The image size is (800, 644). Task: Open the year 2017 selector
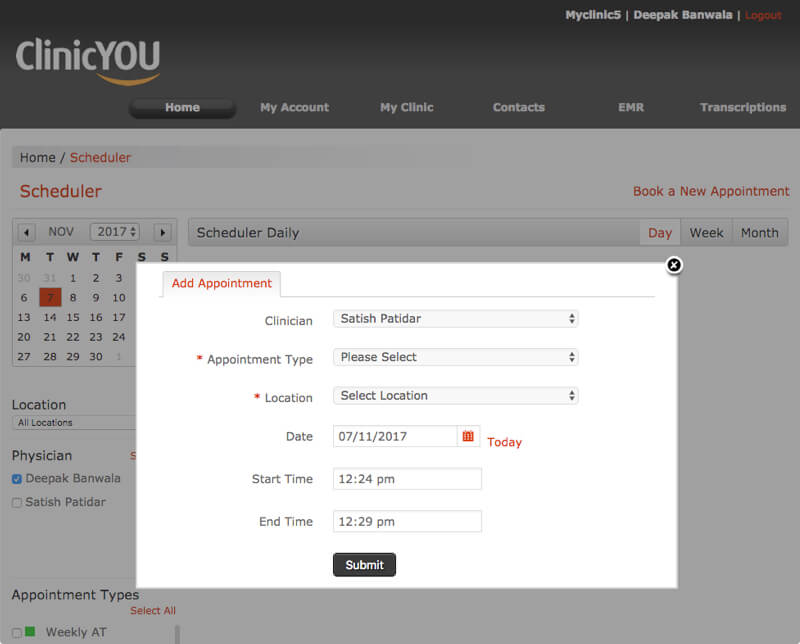point(114,232)
